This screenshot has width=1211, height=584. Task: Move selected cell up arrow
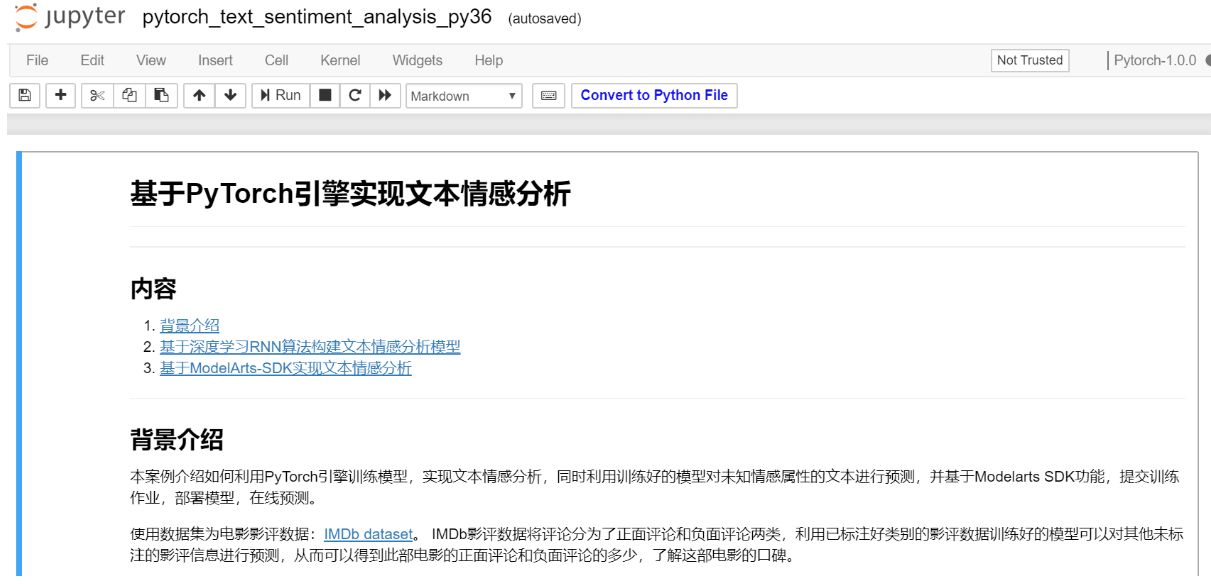[x=199, y=95]
